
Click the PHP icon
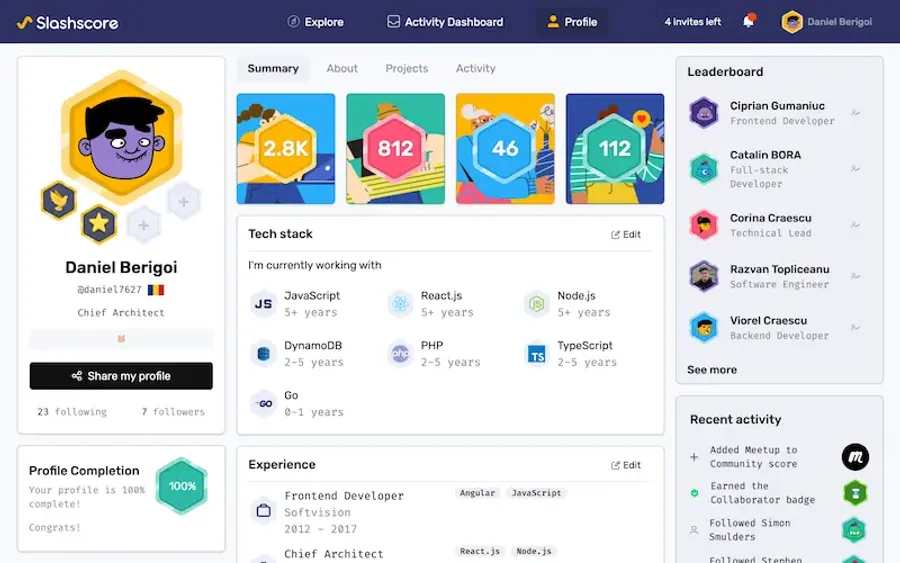tap(400, 354)
